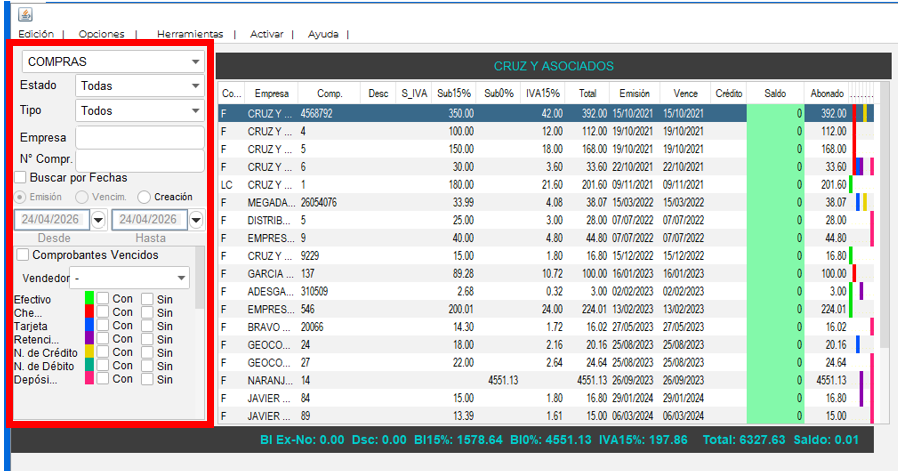Sort by the Saldo column header
Screen dimensions: 898x471
click(x=775, y=93)
